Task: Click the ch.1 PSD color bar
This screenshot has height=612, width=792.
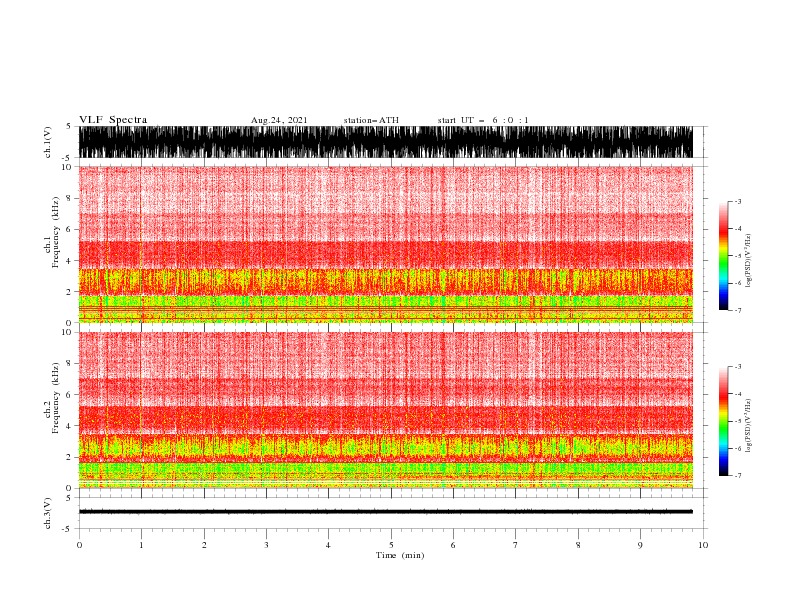Action: [x=723, y=256]
